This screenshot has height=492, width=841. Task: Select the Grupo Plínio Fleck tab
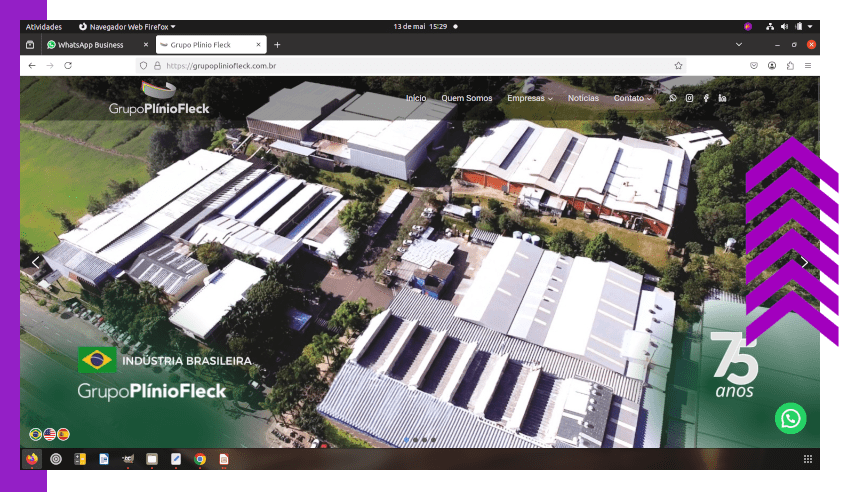click(211, 45)
